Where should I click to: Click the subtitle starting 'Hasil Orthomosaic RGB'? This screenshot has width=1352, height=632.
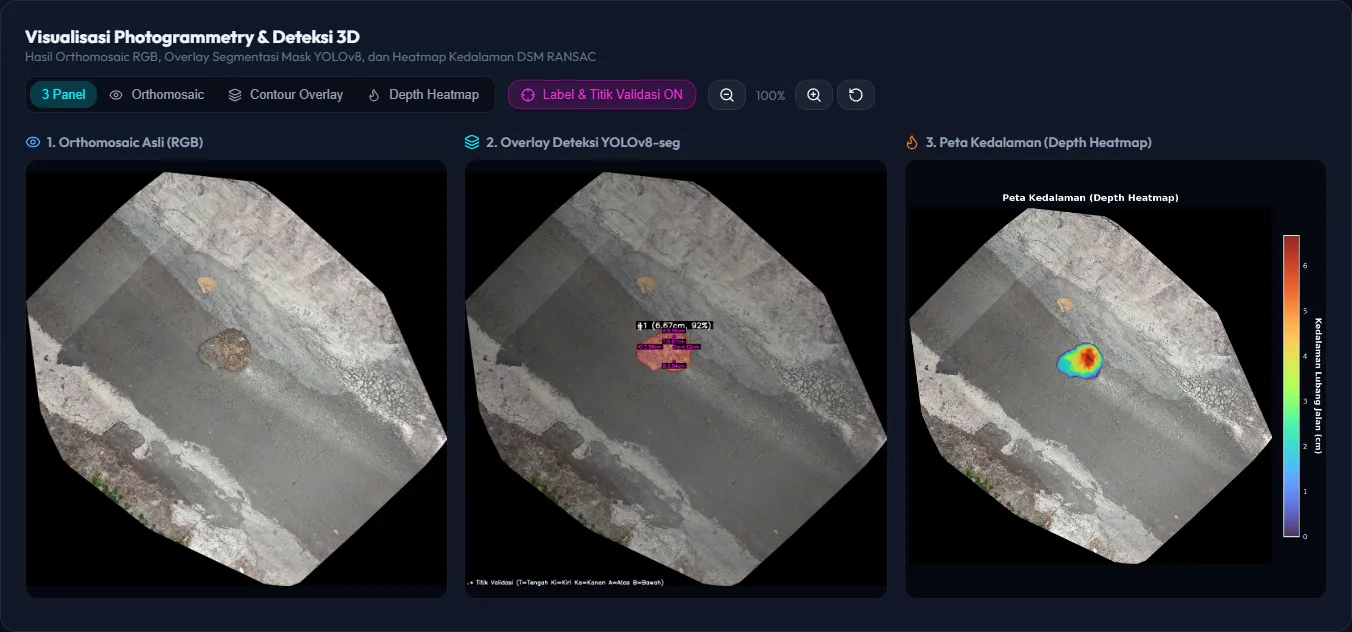point(310,57)
